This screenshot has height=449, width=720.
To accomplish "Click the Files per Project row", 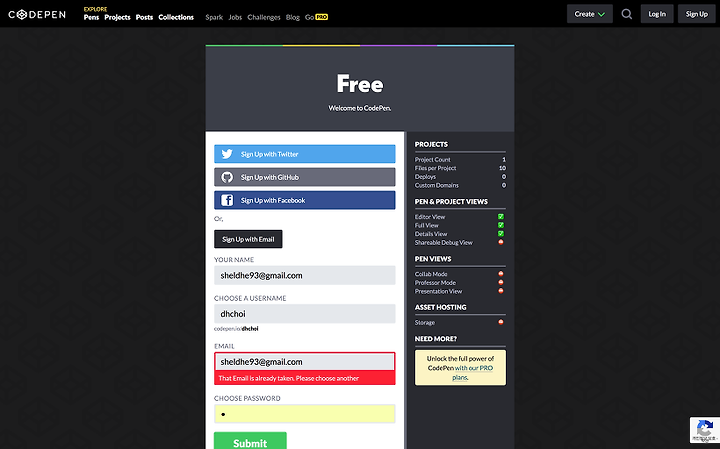I will point(460,168).
